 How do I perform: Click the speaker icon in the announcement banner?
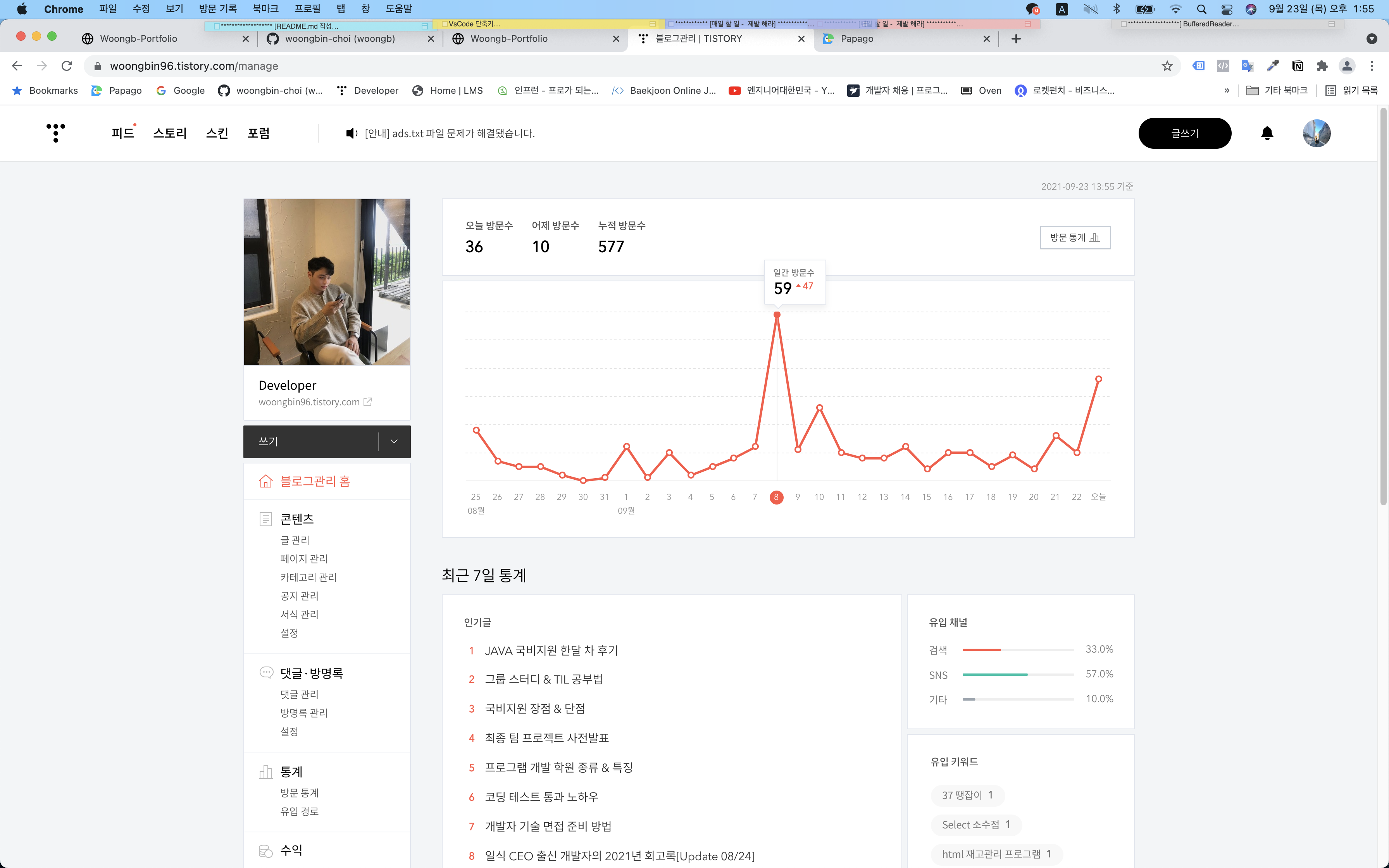click(x=351, y=133)
